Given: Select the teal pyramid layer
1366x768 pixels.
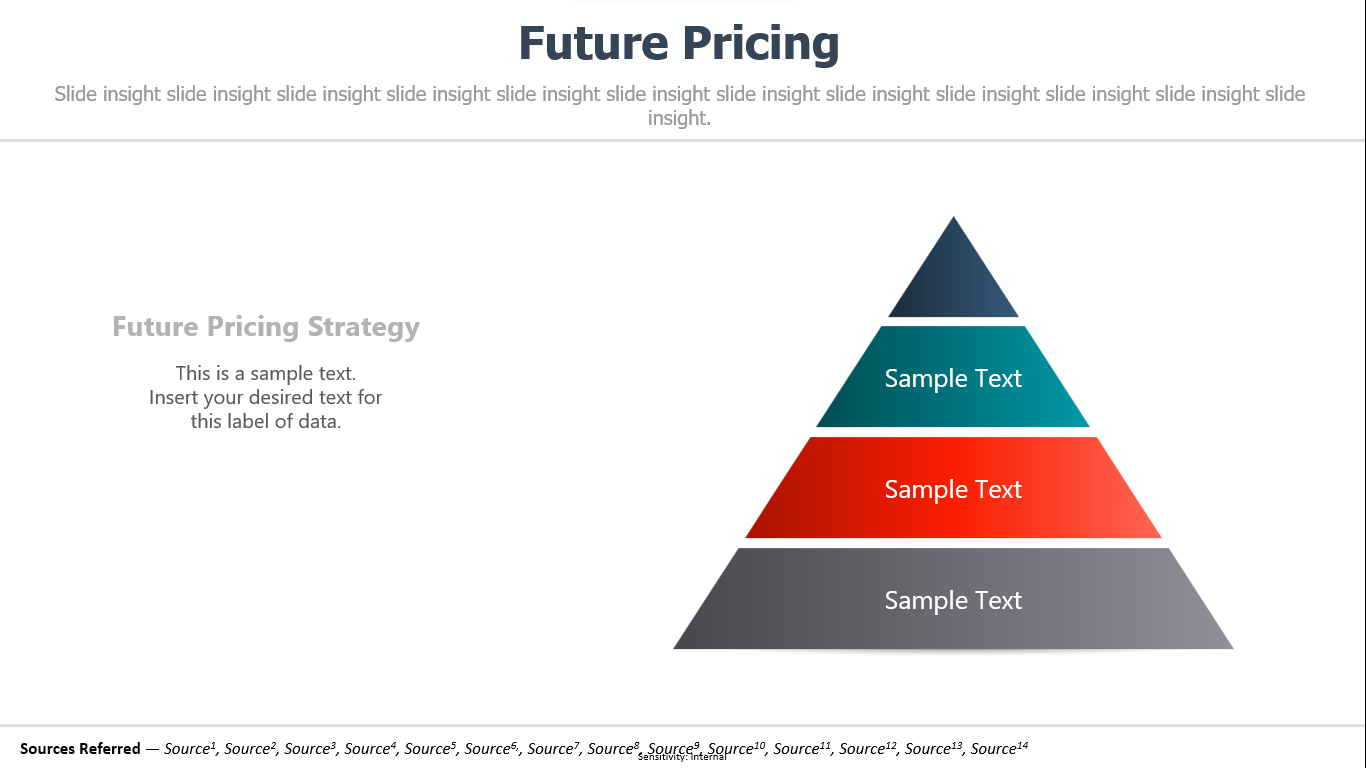Looking at the screenshot, I should pyautogui.click(x=953, y=377).
